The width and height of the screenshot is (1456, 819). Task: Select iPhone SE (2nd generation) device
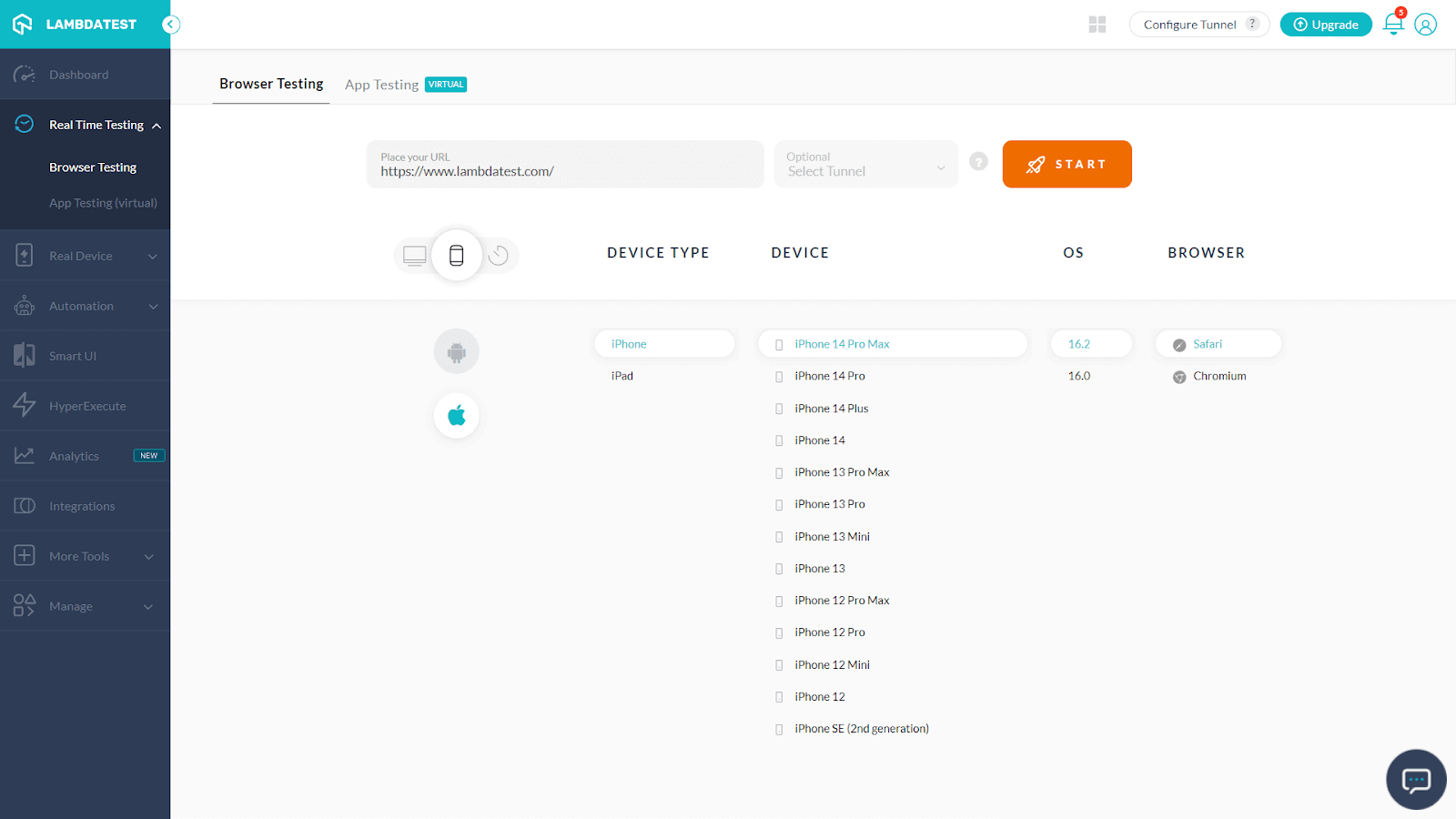click(862, 729)
